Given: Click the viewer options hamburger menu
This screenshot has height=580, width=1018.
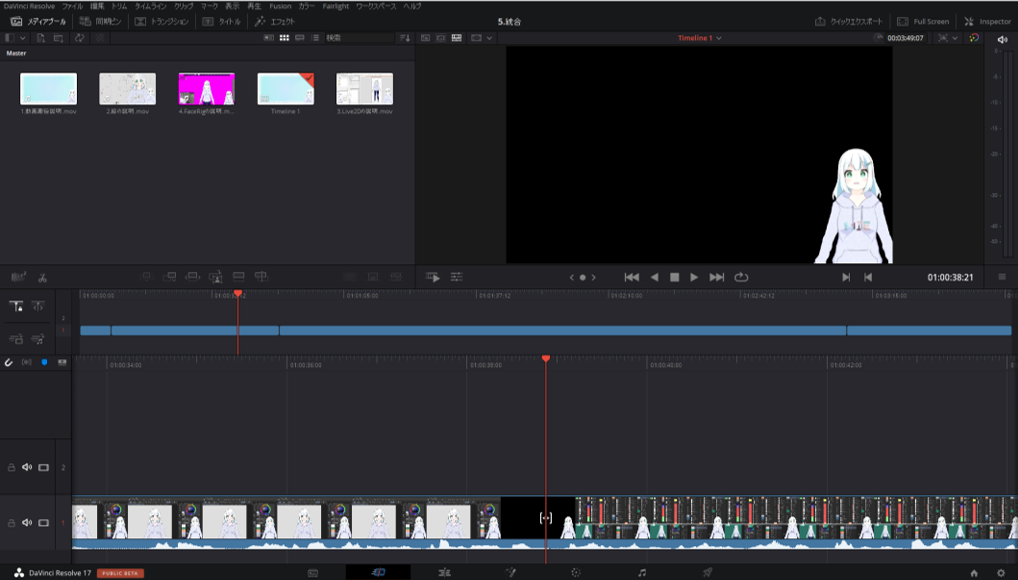Looking at the screenshot, I should click(1002, 277).
